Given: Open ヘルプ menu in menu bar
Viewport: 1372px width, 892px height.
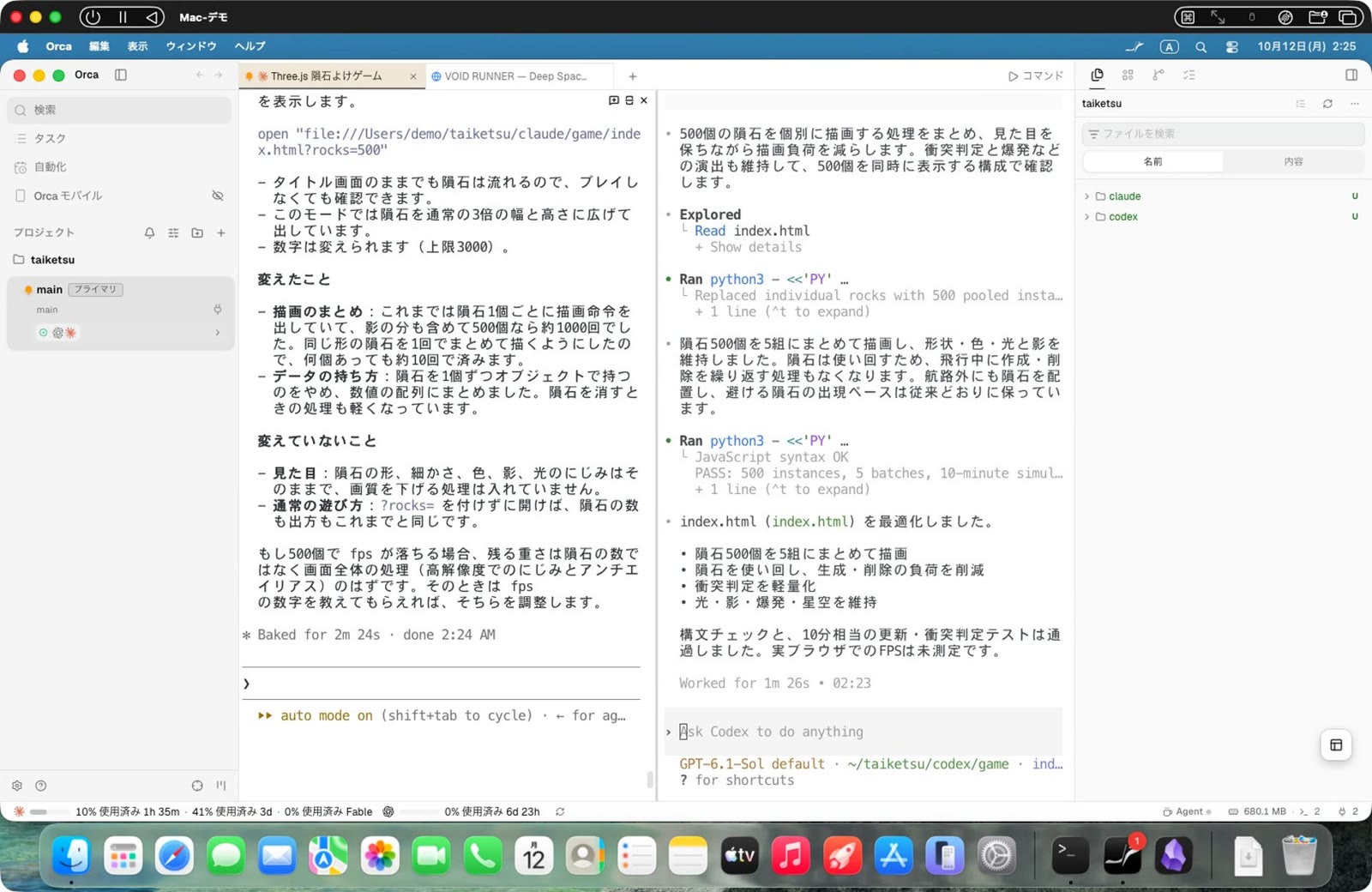Looking at the screenshot, I should pos(250,46).
